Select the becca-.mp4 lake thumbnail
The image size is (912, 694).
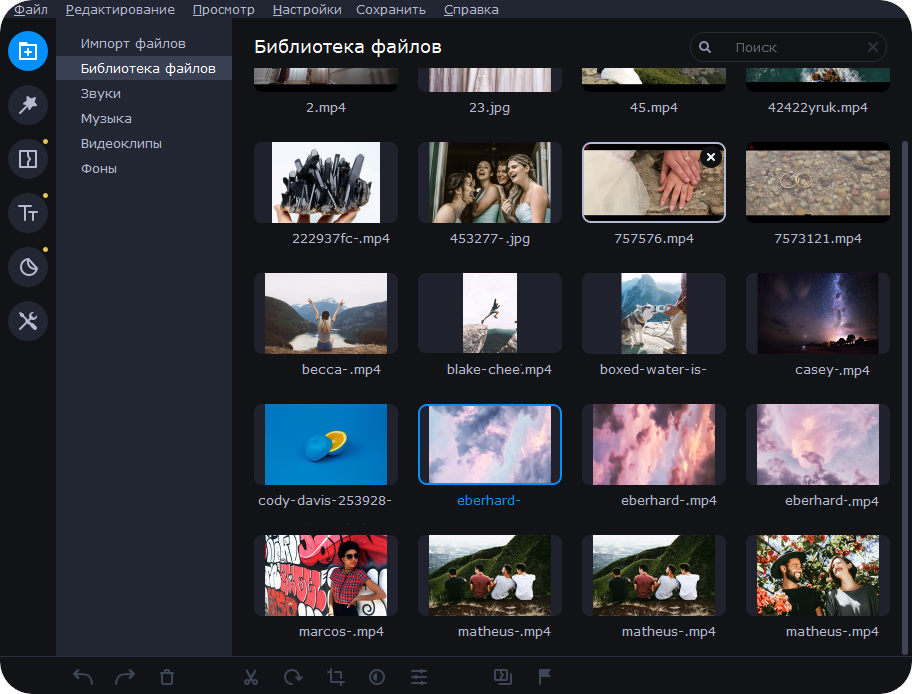[x=326, y=314]
